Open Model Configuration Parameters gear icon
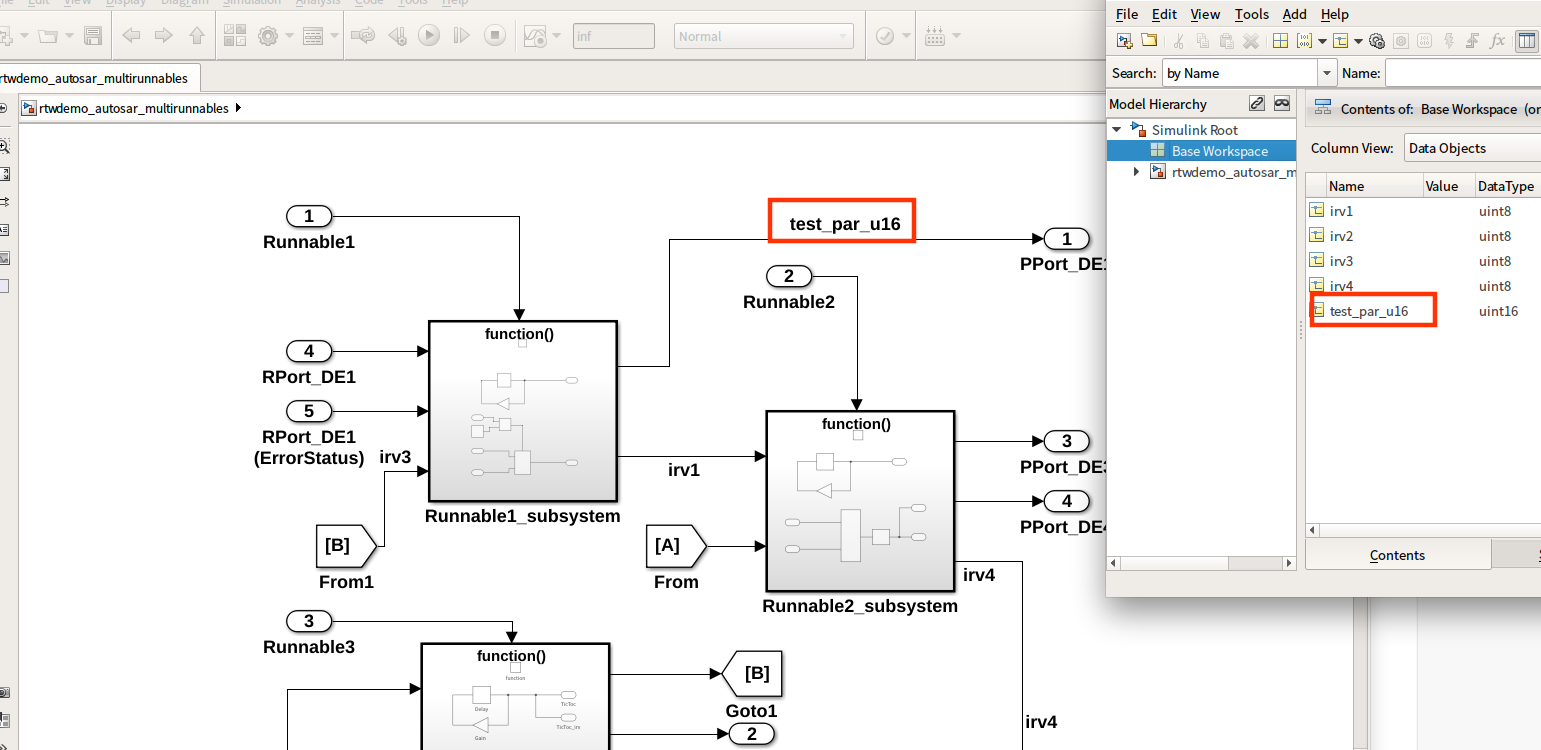 coord(268,36)
